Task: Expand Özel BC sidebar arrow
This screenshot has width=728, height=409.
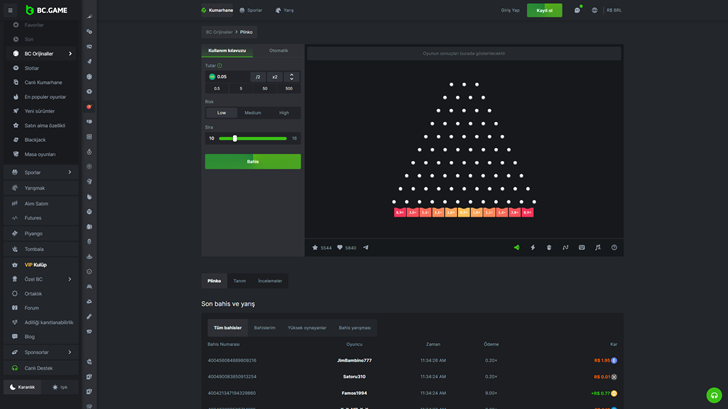Action: coord(70,279)
